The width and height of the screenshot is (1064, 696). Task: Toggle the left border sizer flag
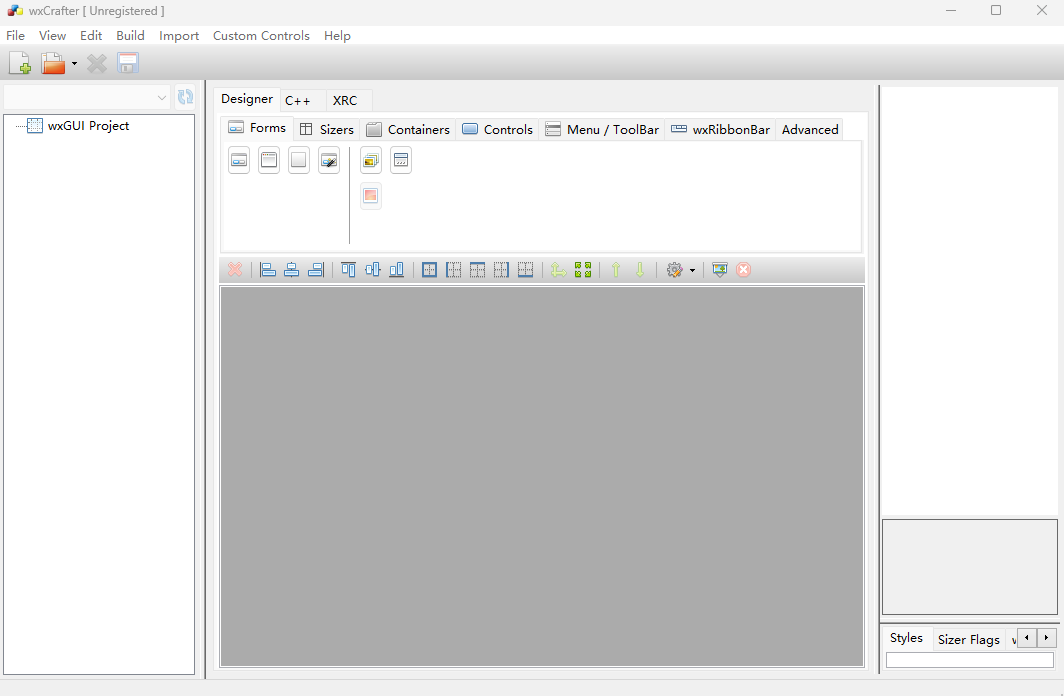(x=453, y=270)
